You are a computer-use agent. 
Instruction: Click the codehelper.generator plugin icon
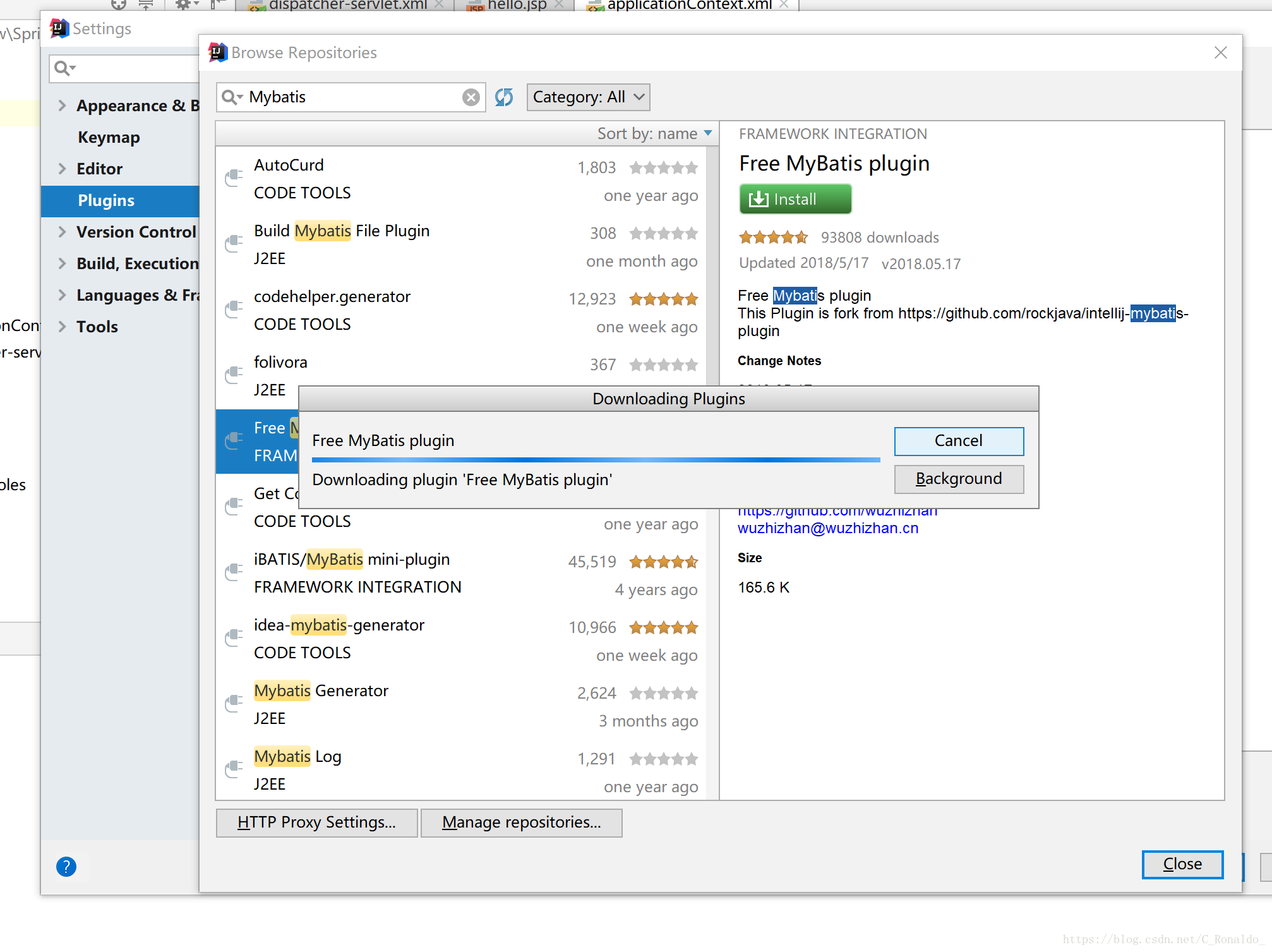[234, 309]
